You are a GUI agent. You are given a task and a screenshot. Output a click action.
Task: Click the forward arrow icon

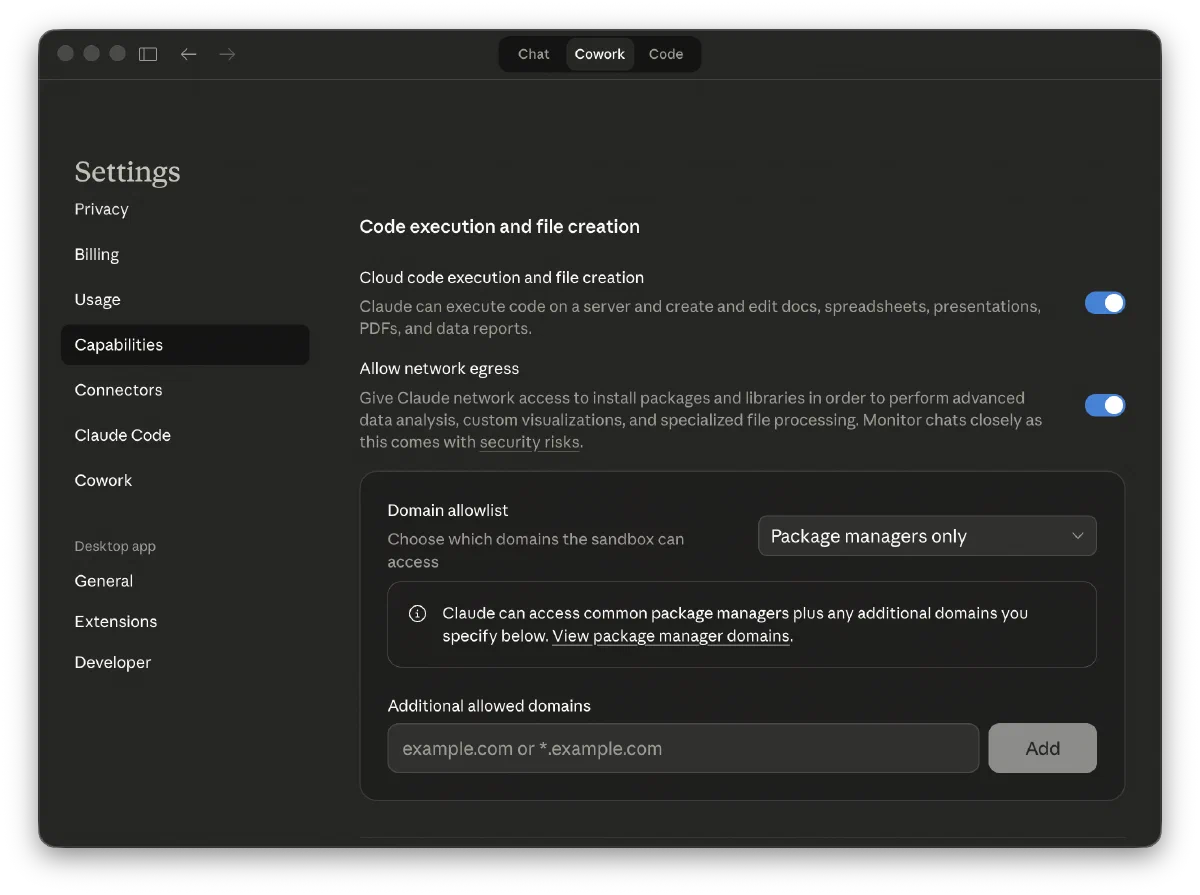click(x=227, y=54)
